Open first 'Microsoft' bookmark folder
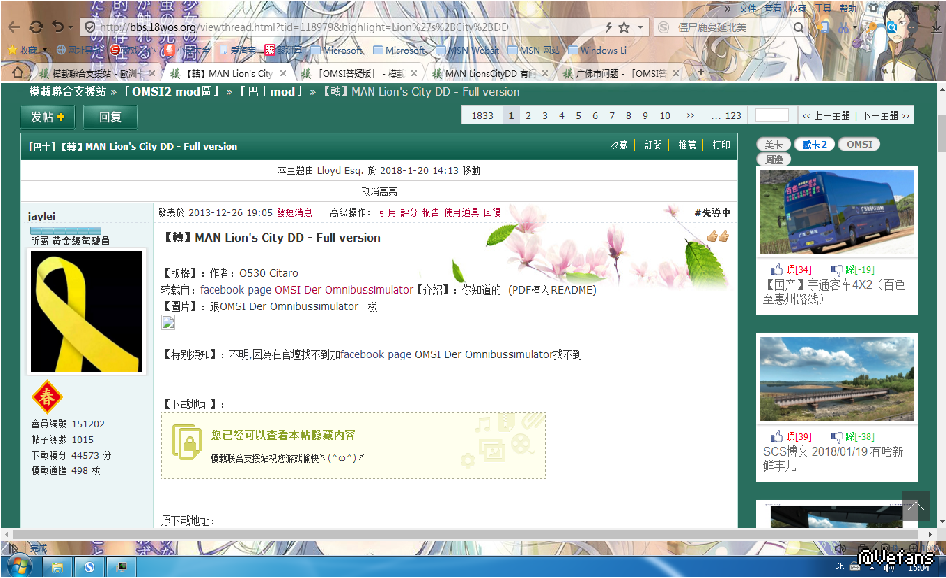Screen dimensions: 946x578 tap(337, 50)
